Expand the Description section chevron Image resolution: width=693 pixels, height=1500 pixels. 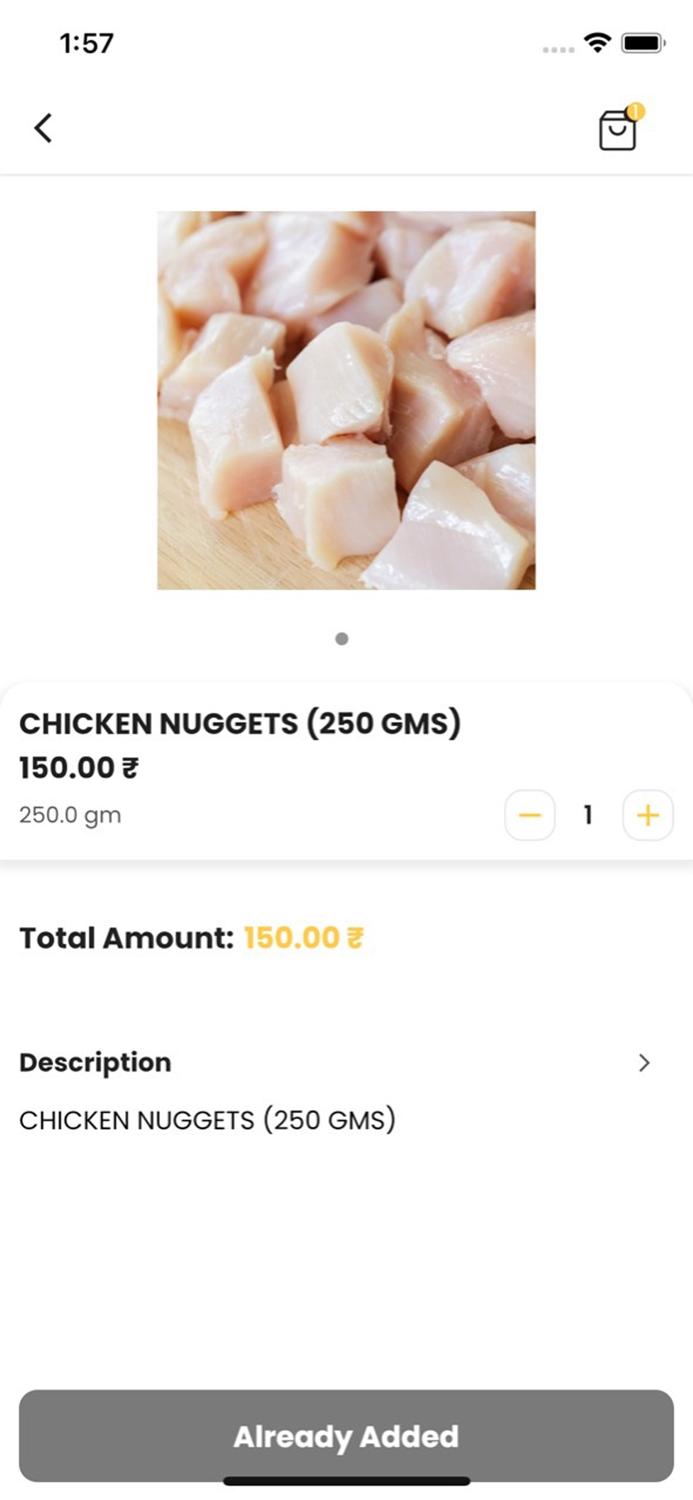645,1063
